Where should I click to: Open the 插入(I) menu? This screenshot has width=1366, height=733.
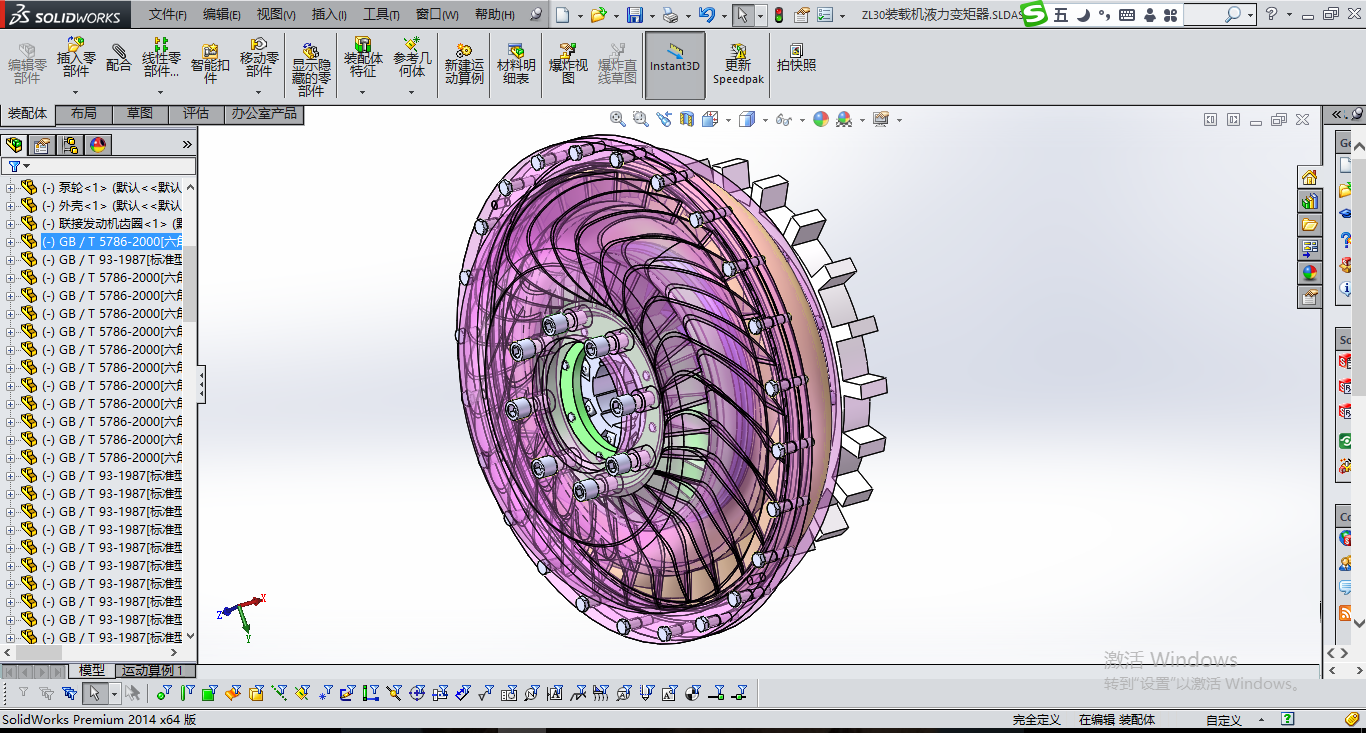click(x=329, y=15)
